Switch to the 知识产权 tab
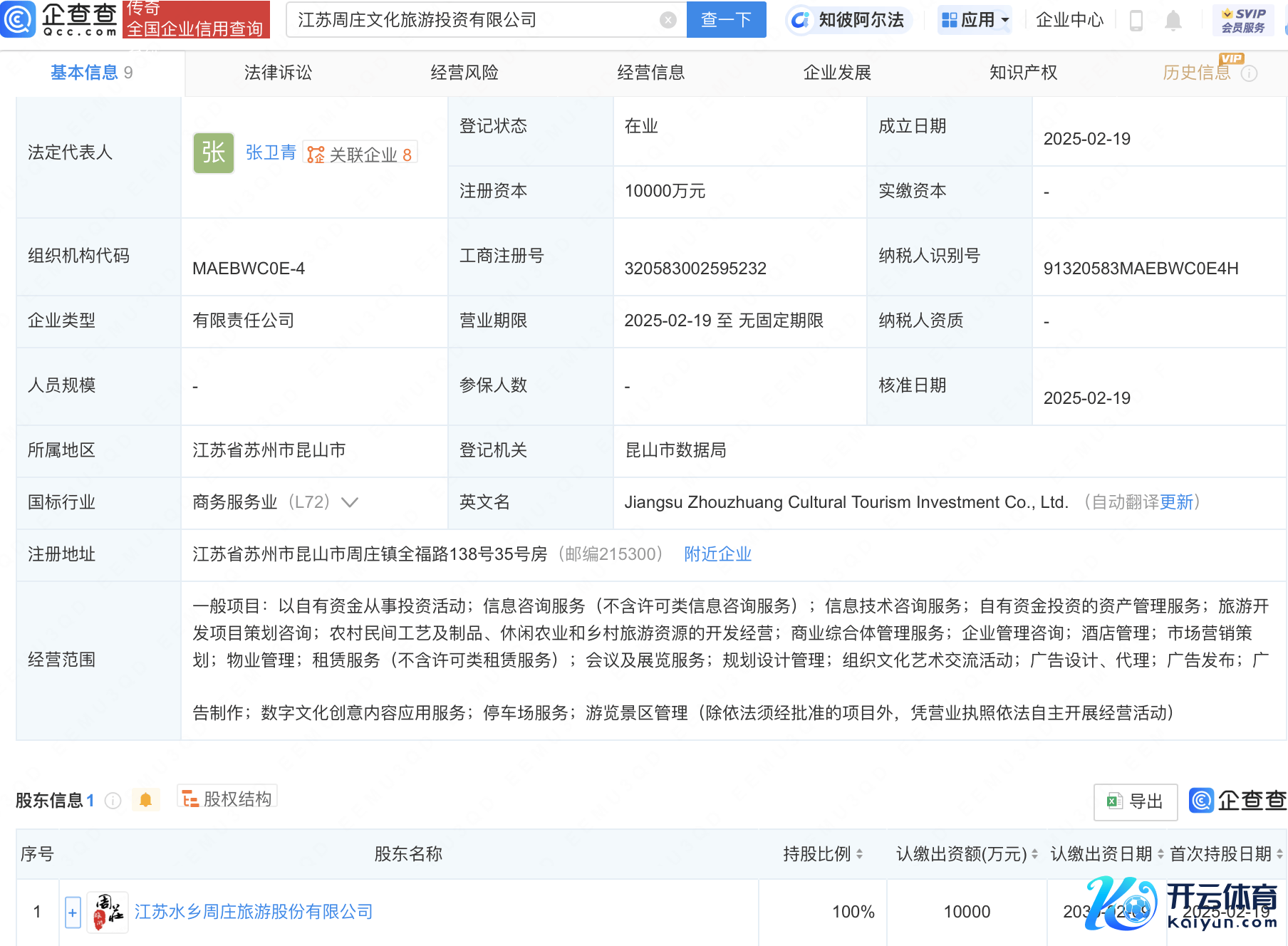The width and height of the screenshot is (1288, 946). tap(1023, 73)
